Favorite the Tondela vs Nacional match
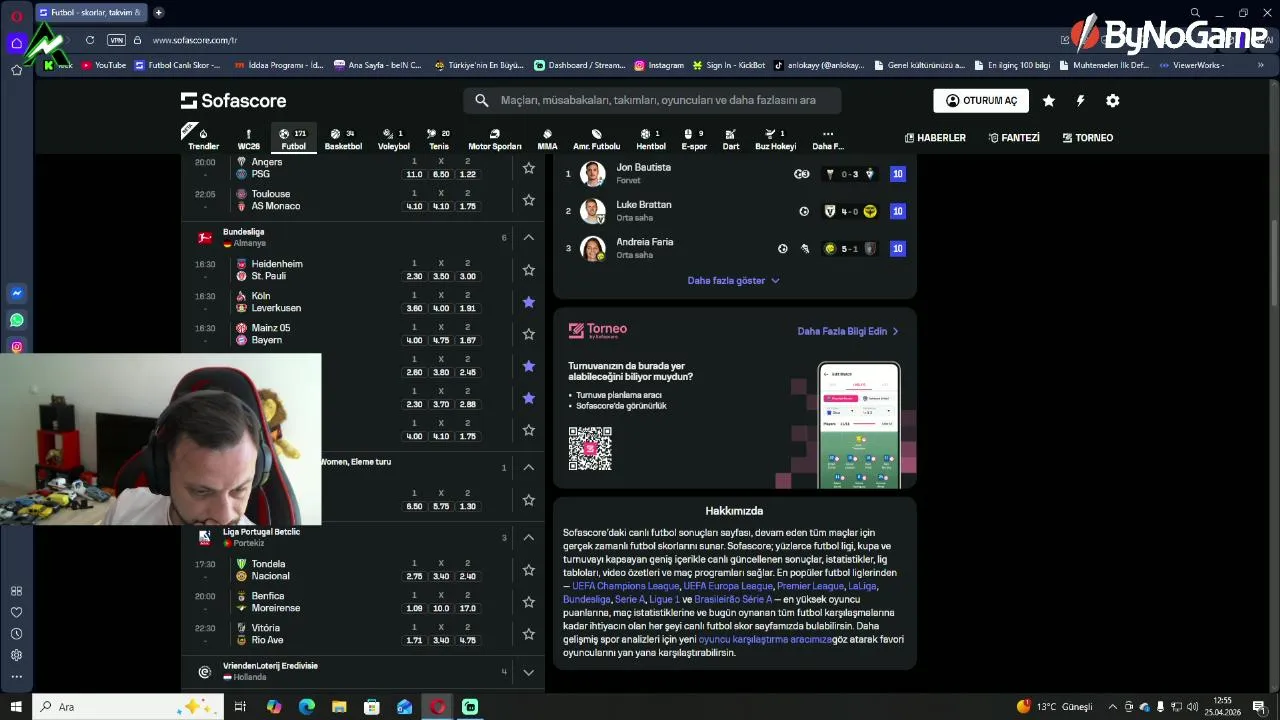The height and width of the screenshot is (720, 1280). [529, 570]
